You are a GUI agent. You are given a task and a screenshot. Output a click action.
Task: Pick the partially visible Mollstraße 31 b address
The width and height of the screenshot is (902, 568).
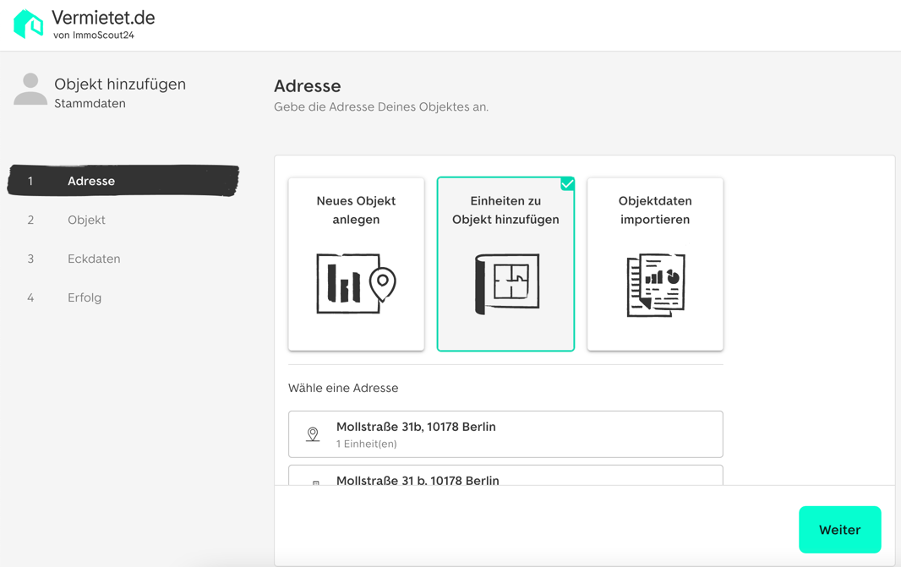(x=506, y=476)
